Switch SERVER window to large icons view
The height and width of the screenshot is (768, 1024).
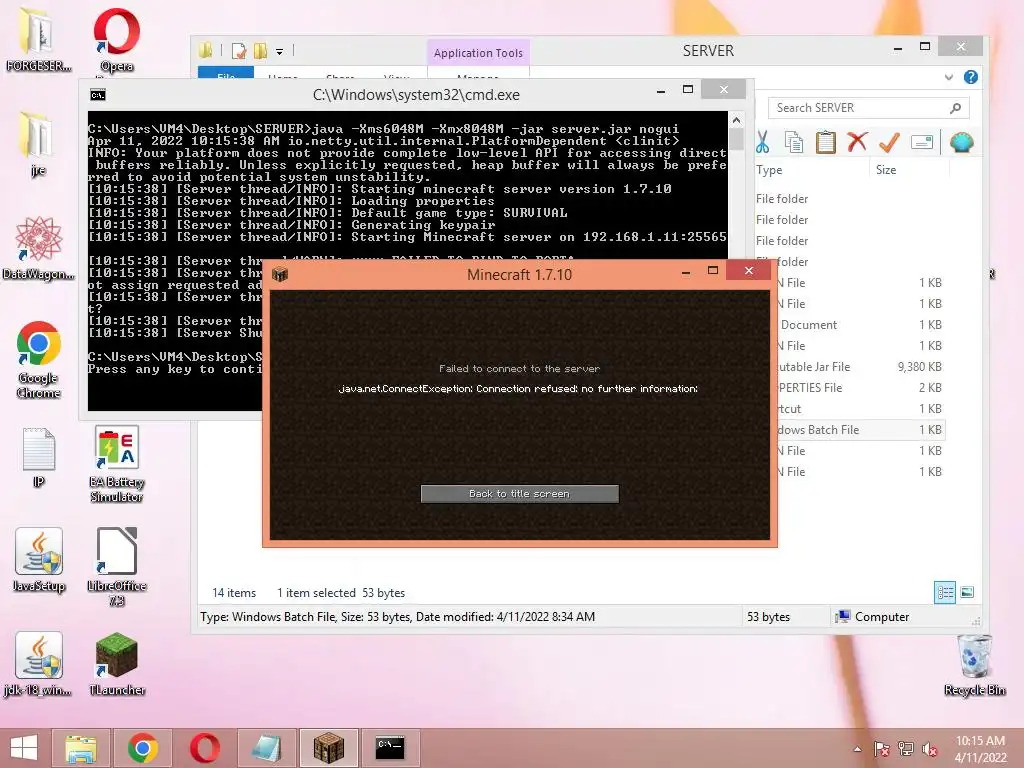[967, 592]
